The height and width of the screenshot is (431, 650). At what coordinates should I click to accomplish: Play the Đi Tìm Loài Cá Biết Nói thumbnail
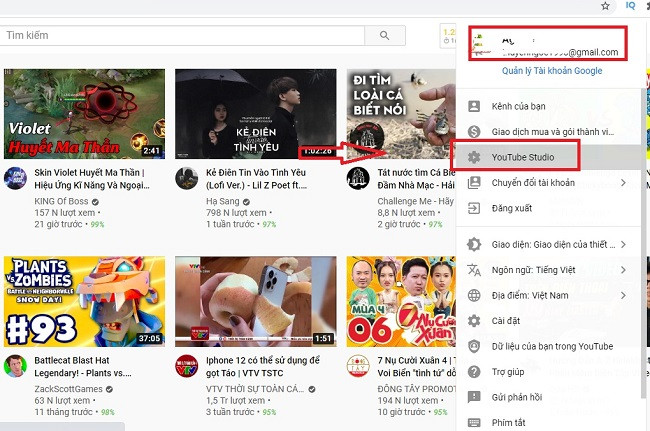coord(401,114)
